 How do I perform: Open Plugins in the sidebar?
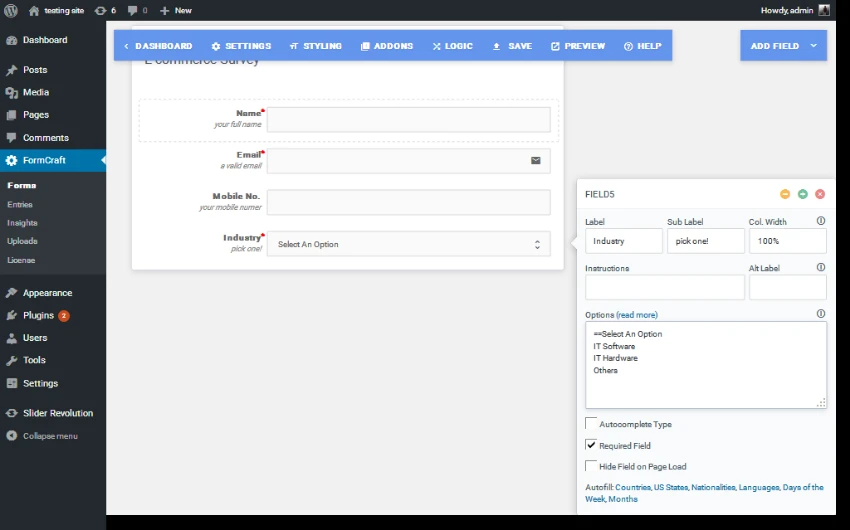(x=53, y=315)
